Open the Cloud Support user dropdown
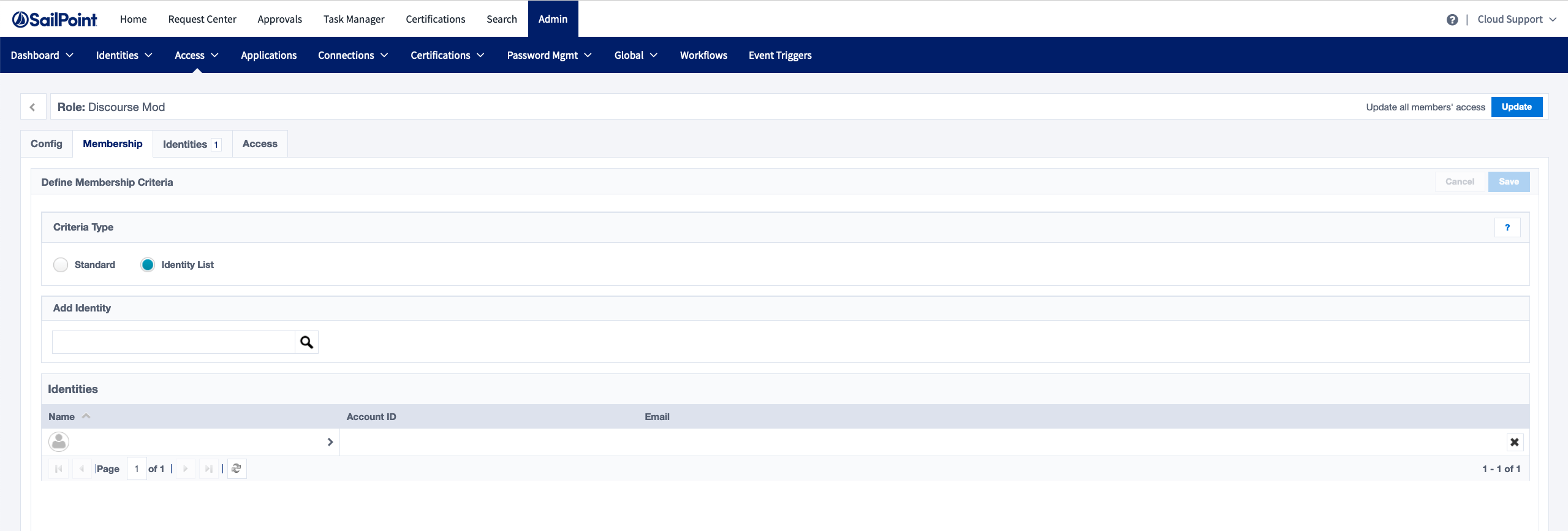This screenshot has height=531, width=1568. click(x=1516, y=20)
